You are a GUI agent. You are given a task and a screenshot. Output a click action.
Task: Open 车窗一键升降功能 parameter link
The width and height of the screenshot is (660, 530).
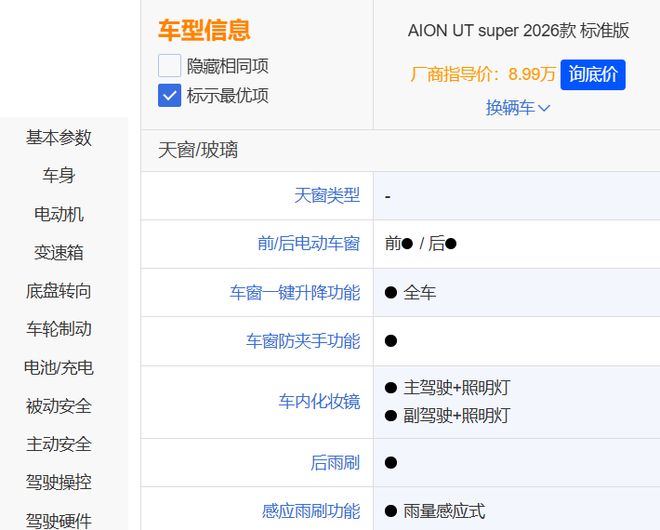click(x=295, y=293)
